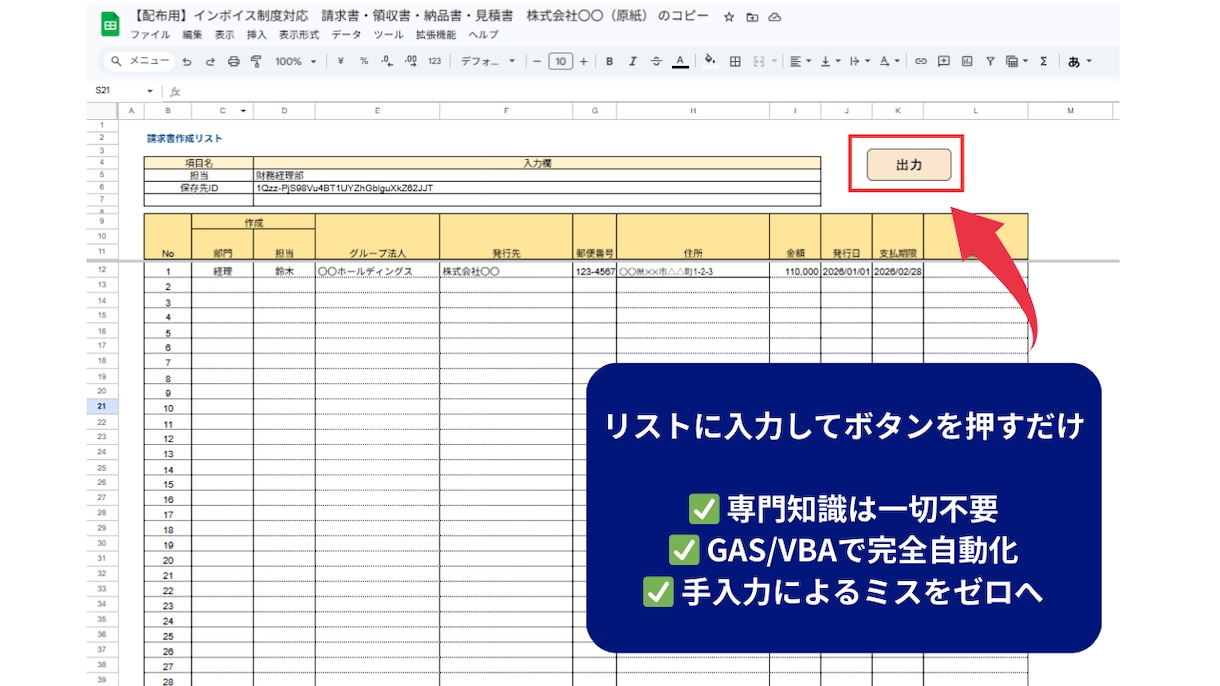Screen dimensions: 1220x686
Task: Check cloud save status icon
Action: click(x=774, y=17)
